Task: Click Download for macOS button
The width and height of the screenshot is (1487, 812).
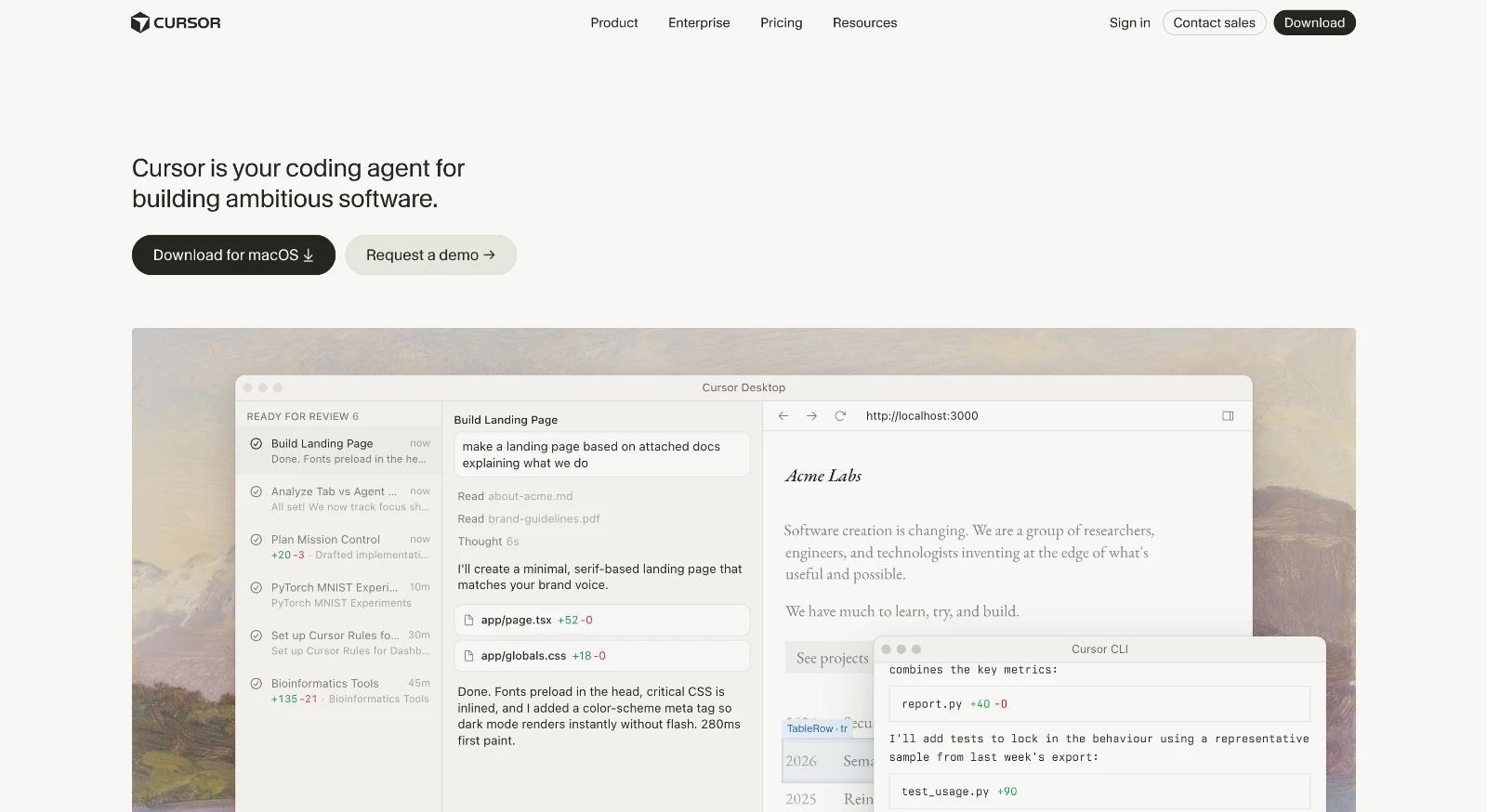Action: click(233, 255)
